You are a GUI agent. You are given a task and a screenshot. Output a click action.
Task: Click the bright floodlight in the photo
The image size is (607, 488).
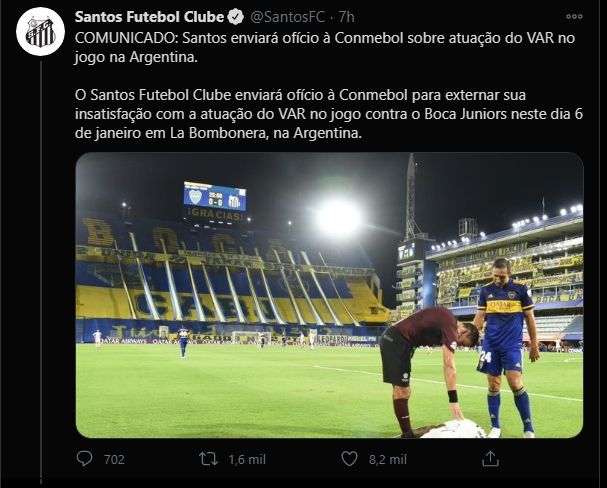tap(338, 216)
